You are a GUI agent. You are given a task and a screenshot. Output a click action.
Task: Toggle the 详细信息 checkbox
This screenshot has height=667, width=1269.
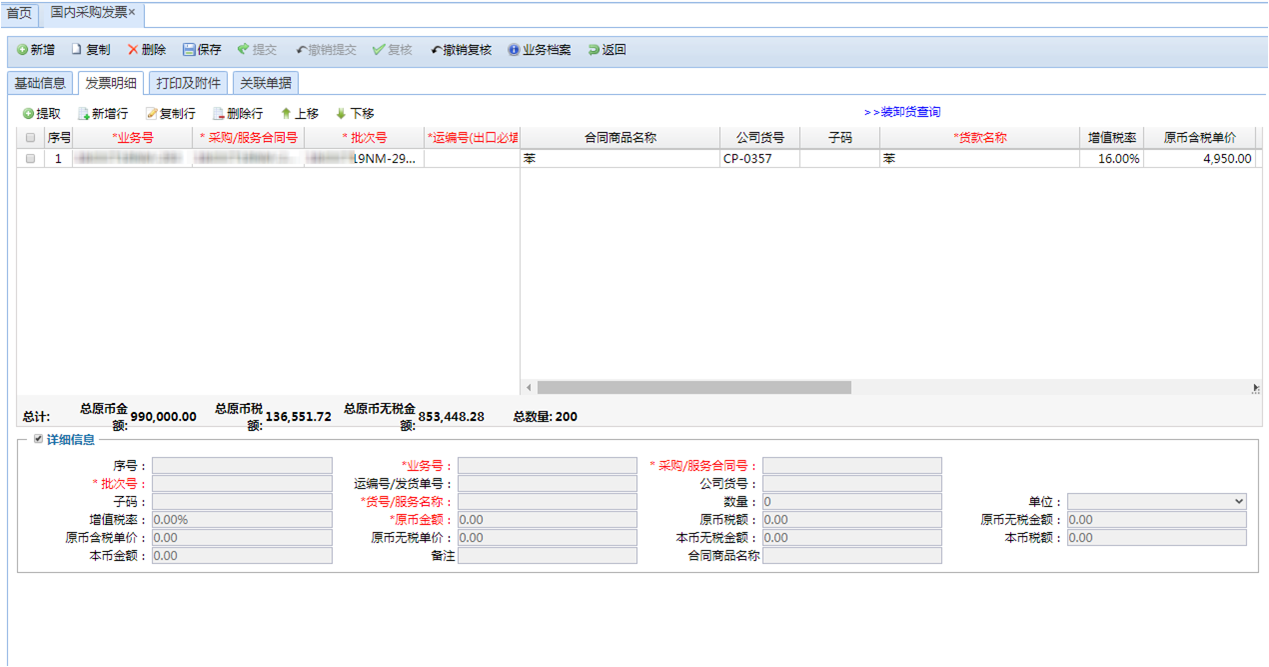pos(39,439)
